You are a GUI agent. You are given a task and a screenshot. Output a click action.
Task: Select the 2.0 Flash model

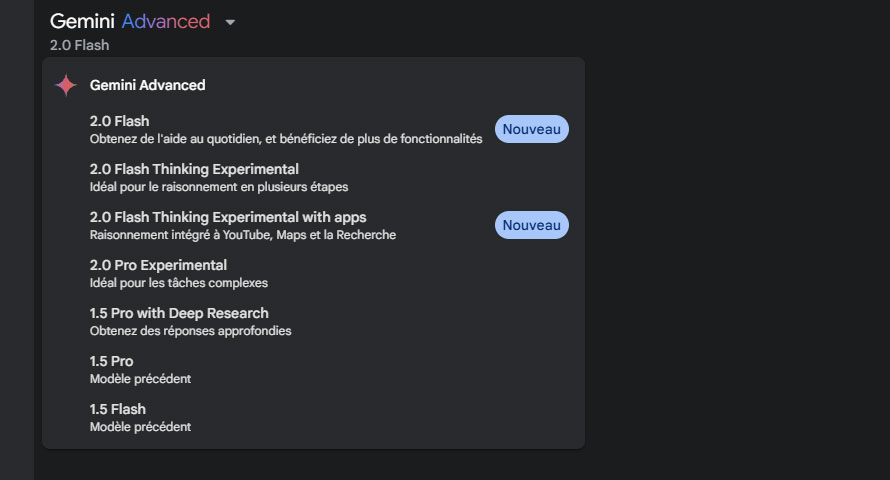click(x=313, y=129)
